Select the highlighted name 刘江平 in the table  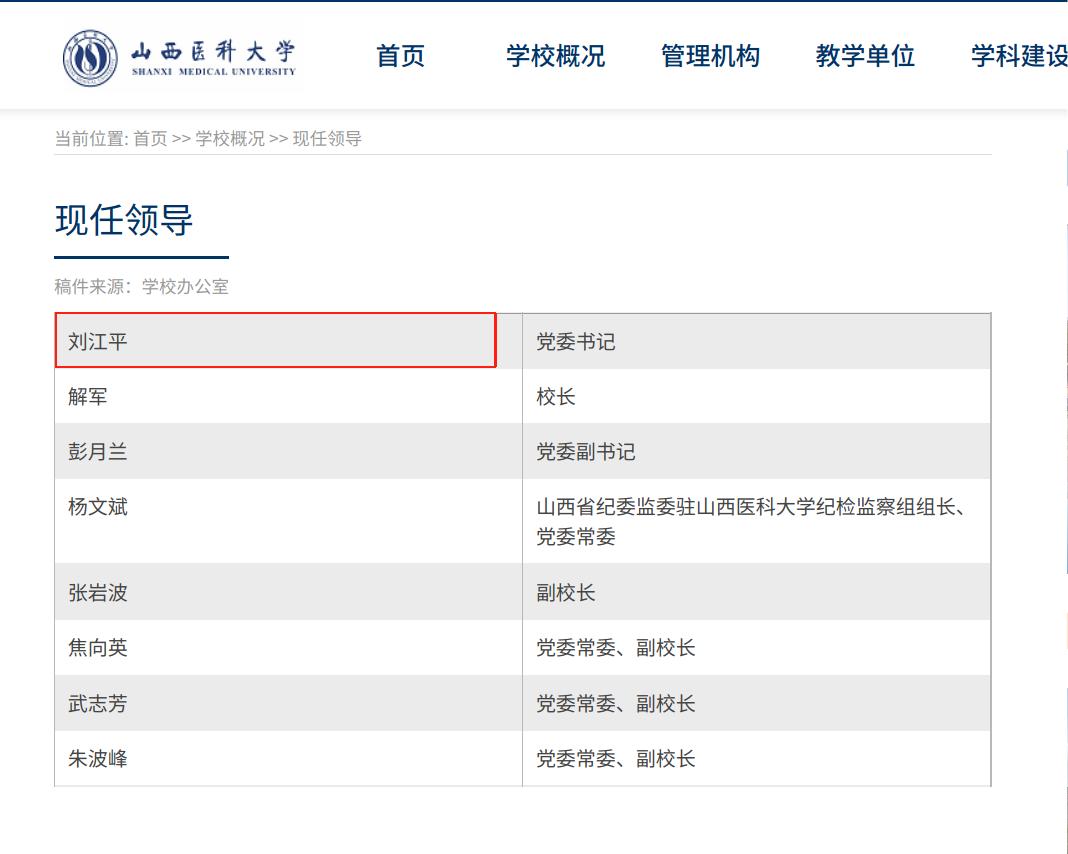click(x=95, y=340)
